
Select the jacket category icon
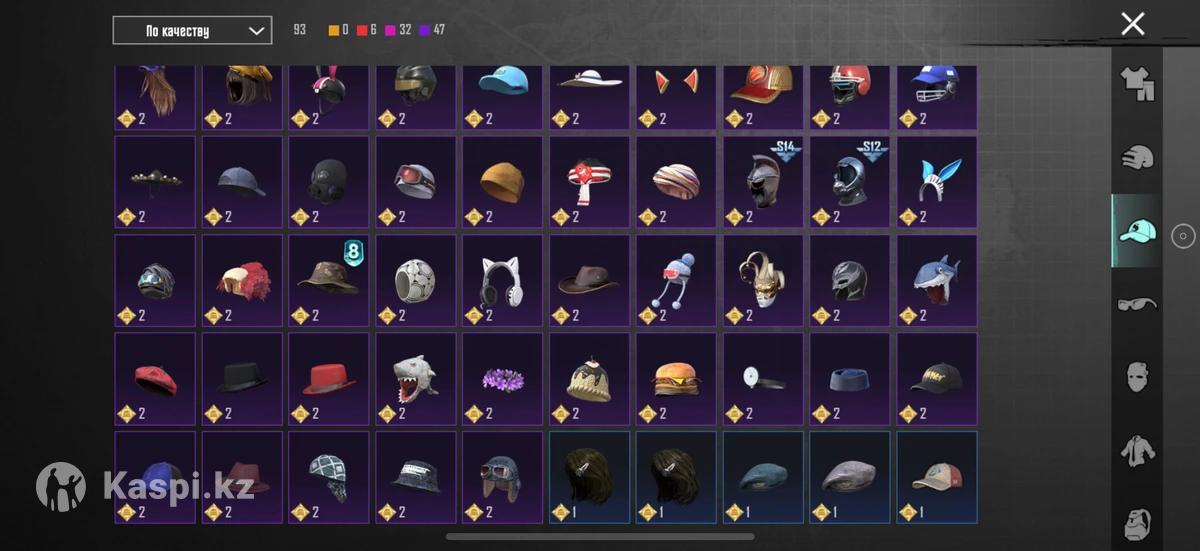pyautogui.click(x=1137, y=451)
